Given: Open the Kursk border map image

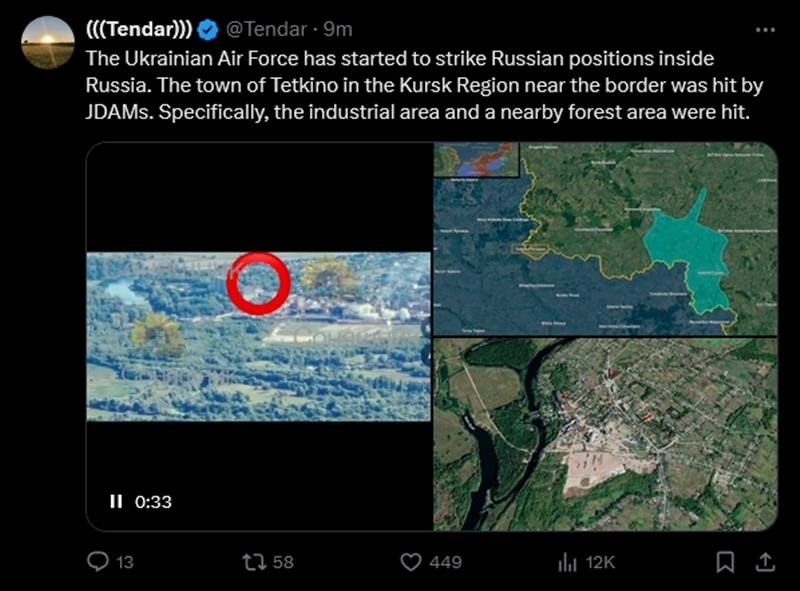Looking at the screenshot, I should pos(605,238).
